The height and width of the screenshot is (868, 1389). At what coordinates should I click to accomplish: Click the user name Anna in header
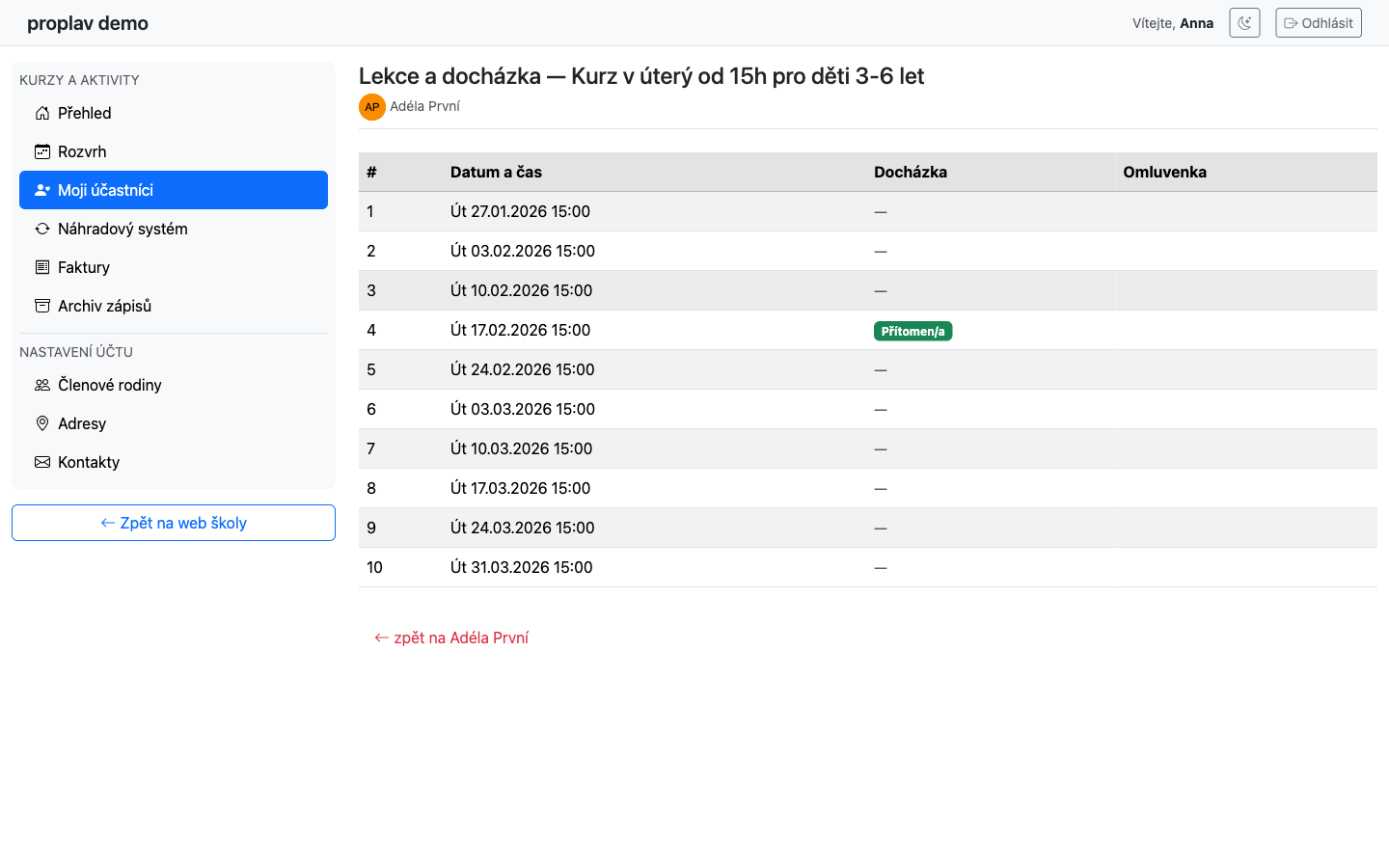point(1197,23)
